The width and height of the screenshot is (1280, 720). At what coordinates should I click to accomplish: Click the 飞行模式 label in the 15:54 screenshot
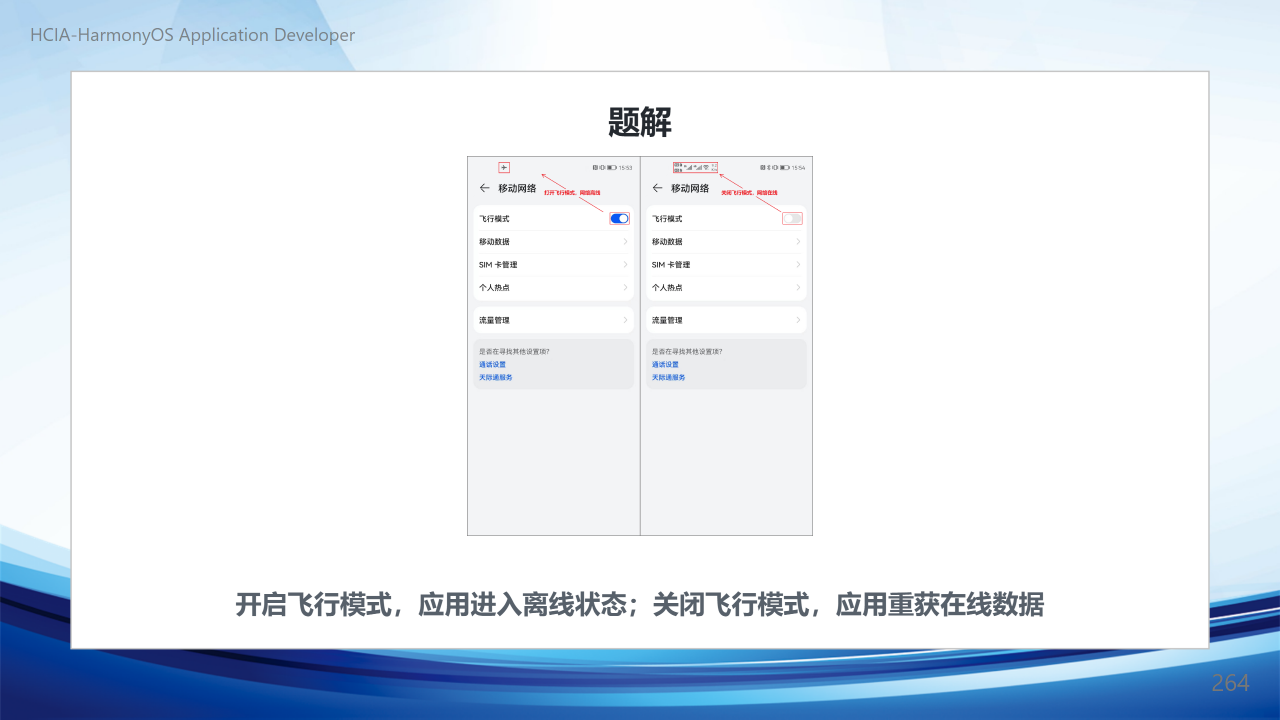point(667,219)
